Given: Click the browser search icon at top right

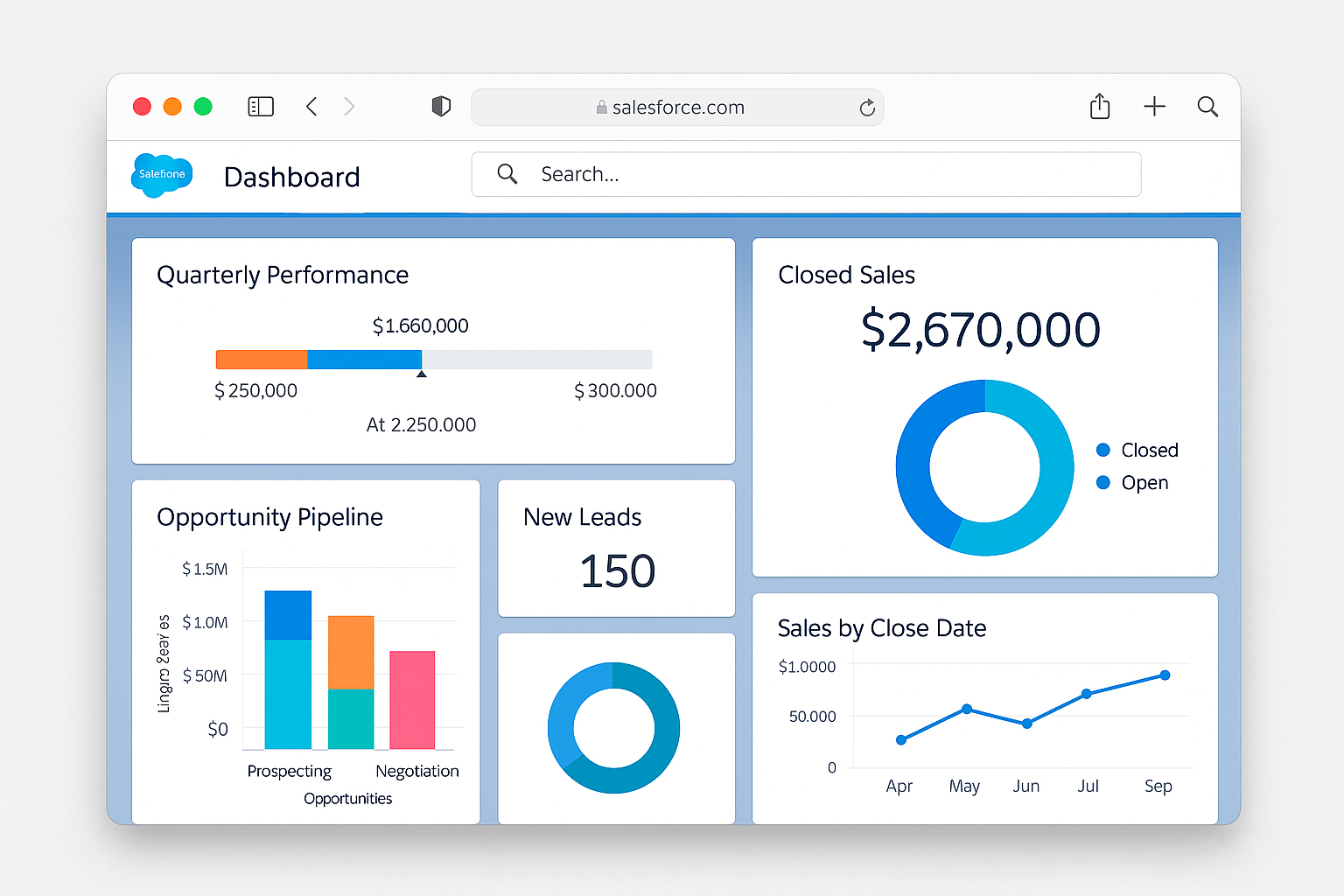Looking at the screenshot, I should click(1208, 107).
